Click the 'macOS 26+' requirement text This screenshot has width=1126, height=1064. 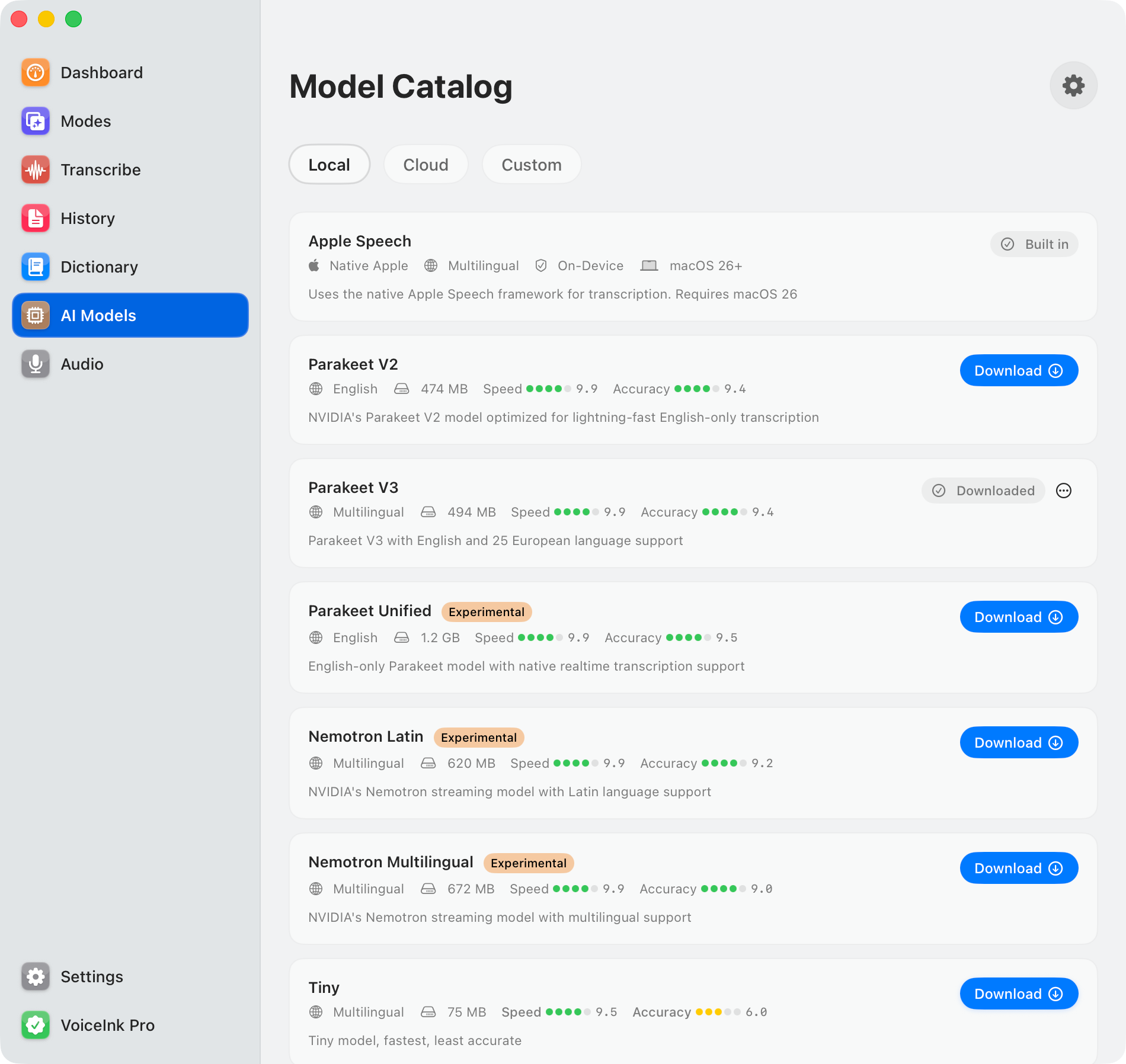706,265
